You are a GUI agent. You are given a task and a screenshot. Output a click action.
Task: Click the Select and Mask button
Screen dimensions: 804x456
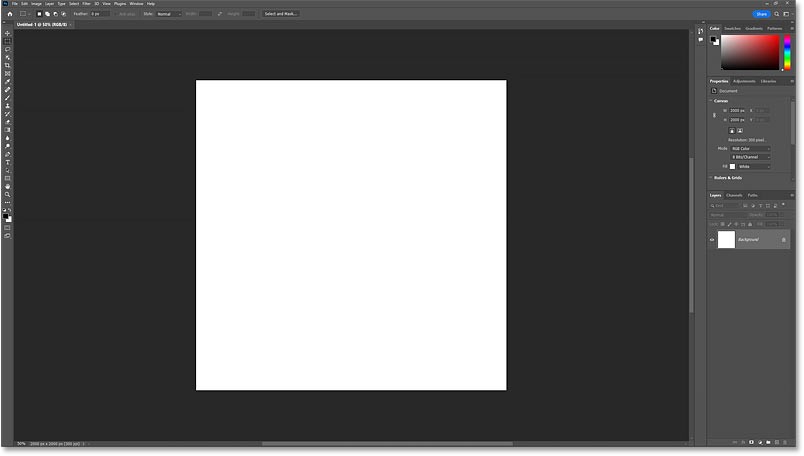[x=280, y=14]
